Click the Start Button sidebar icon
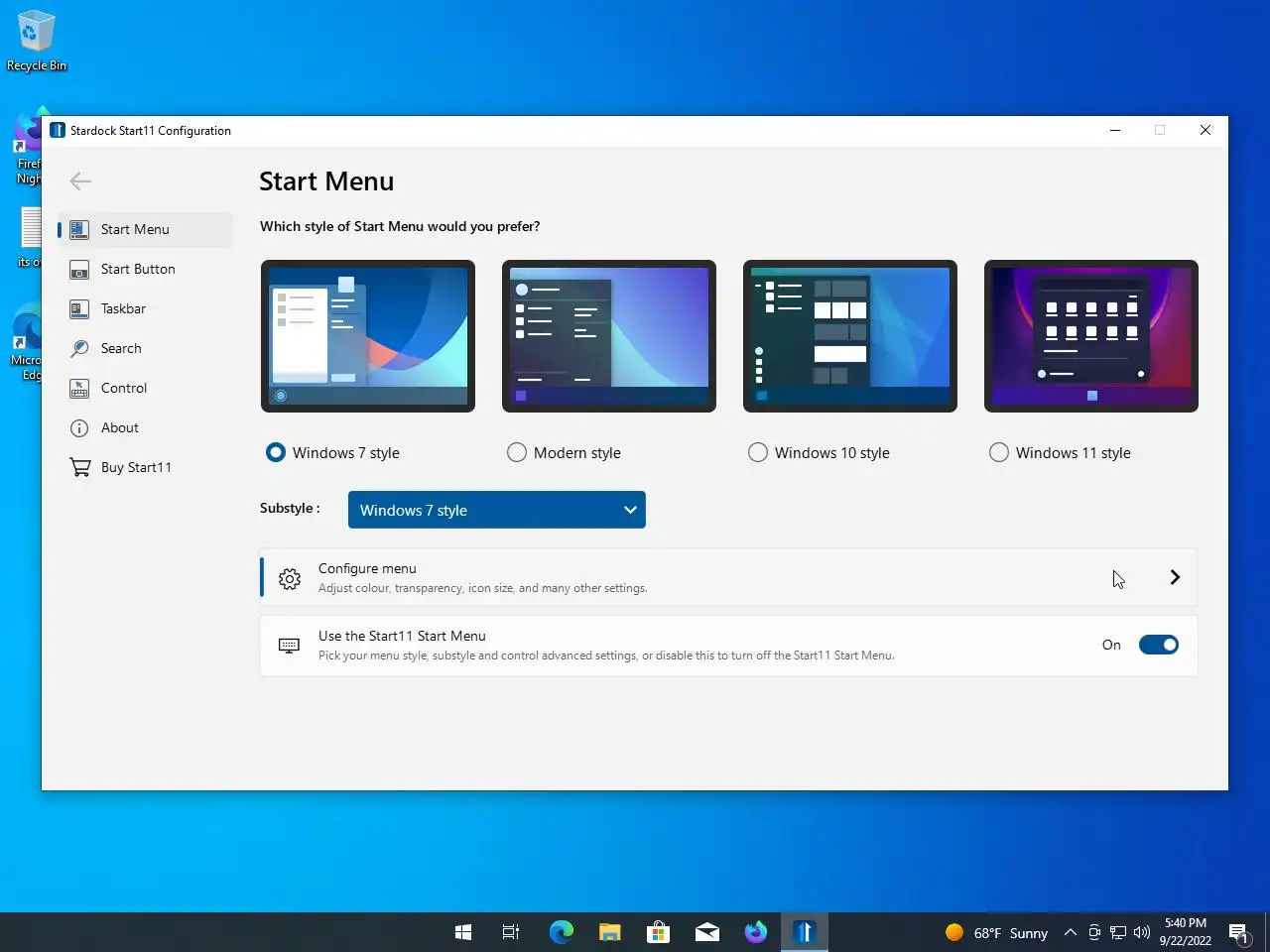The image size is (1270, 952). click(79, 269)
